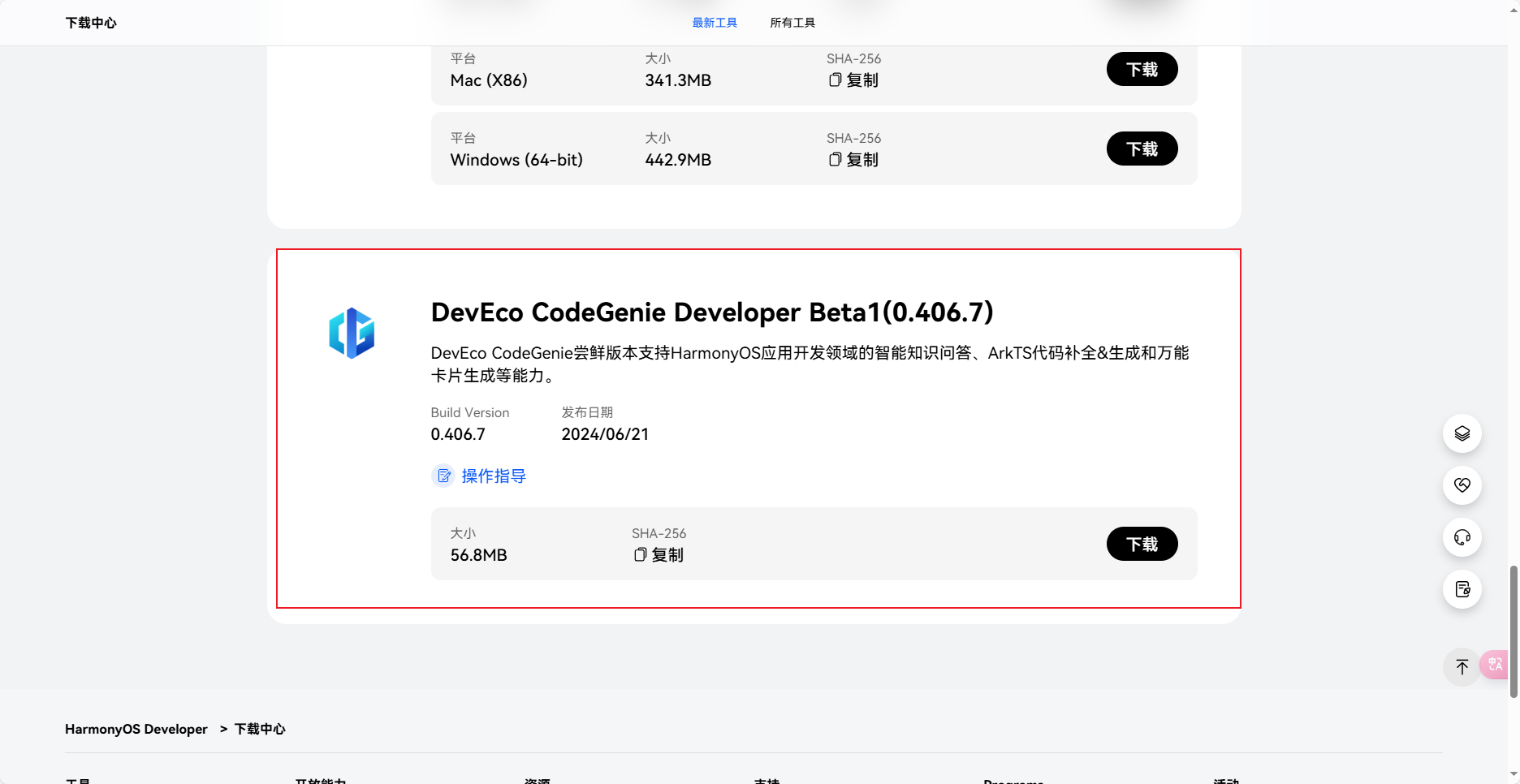Open the 操作指导 guide link
Image resolution: width=1520 pixels, height=784 pixels.
tap(494, 476)
